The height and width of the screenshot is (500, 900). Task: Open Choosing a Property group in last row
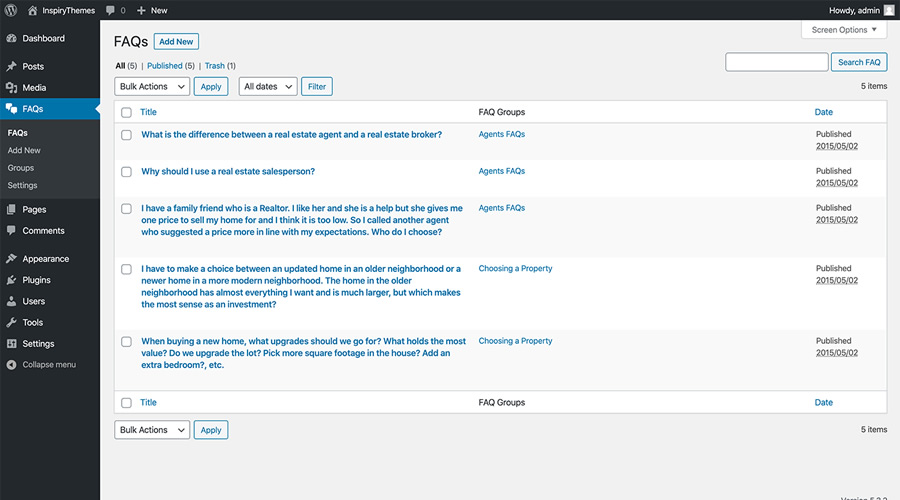(x=515, y=341)
